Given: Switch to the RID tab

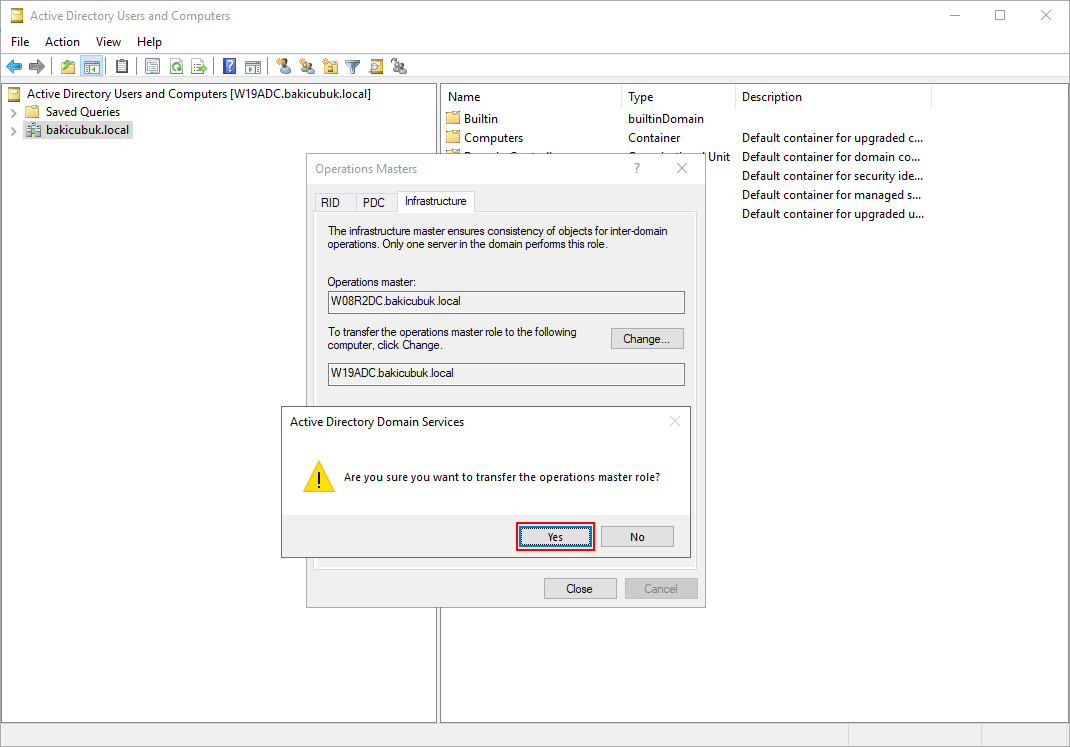Looking at the screenshot, I should pos(330,202).
